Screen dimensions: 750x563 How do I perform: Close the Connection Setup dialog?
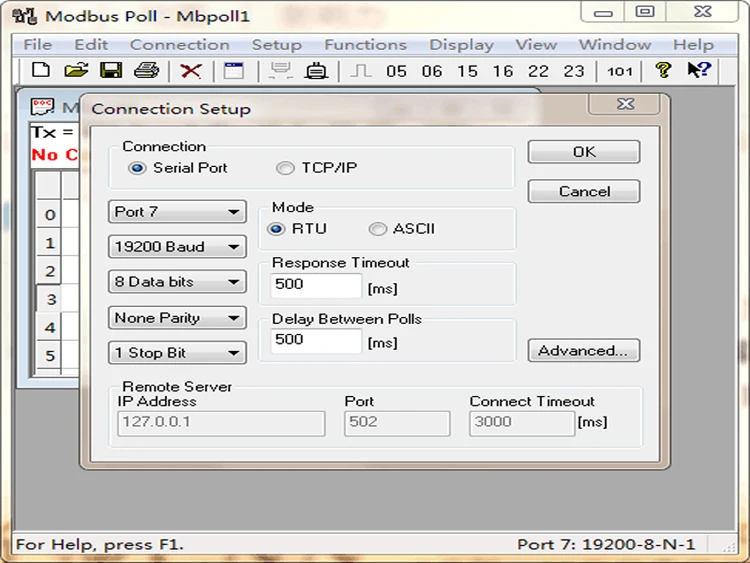click(x=625, y=104)
